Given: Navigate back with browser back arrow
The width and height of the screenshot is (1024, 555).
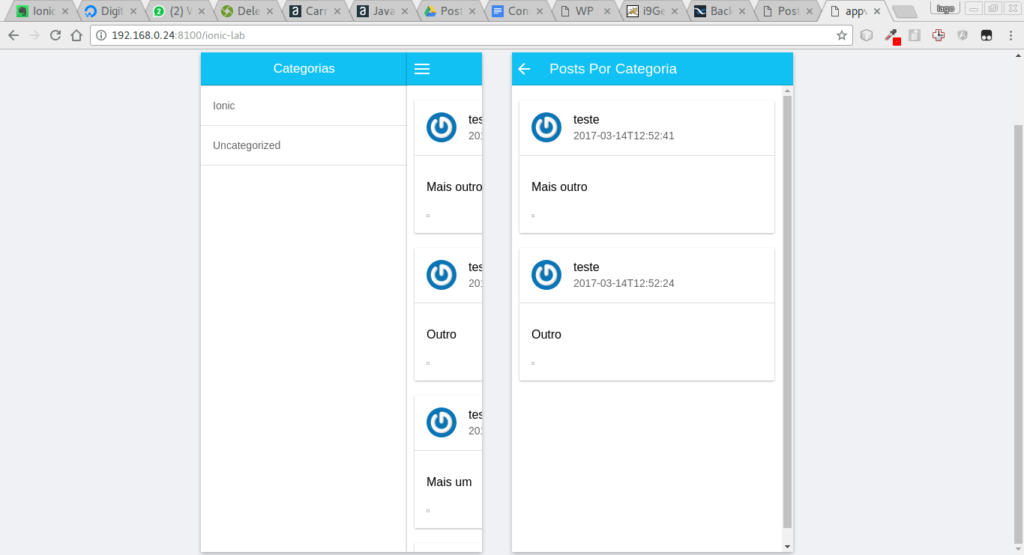Looking at the screenshot, I should pyautogui.click(x=13, y=35).
